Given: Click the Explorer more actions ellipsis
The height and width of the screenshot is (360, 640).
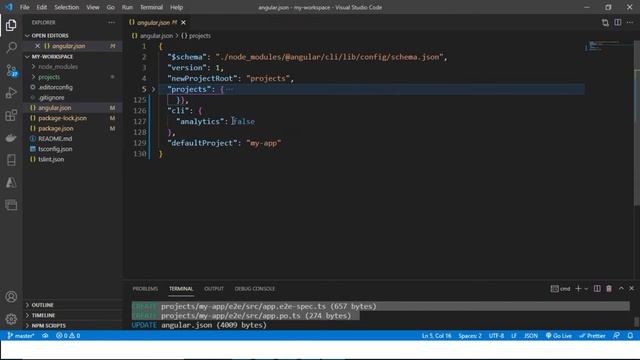Looking at the screenshot, I should click(x=111, y=22).
